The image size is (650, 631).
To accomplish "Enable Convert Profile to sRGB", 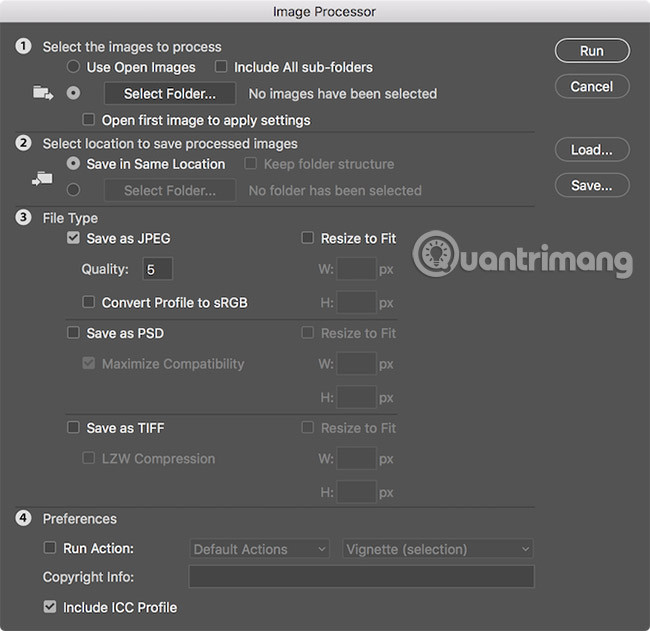I will click(x=89, y=302).
